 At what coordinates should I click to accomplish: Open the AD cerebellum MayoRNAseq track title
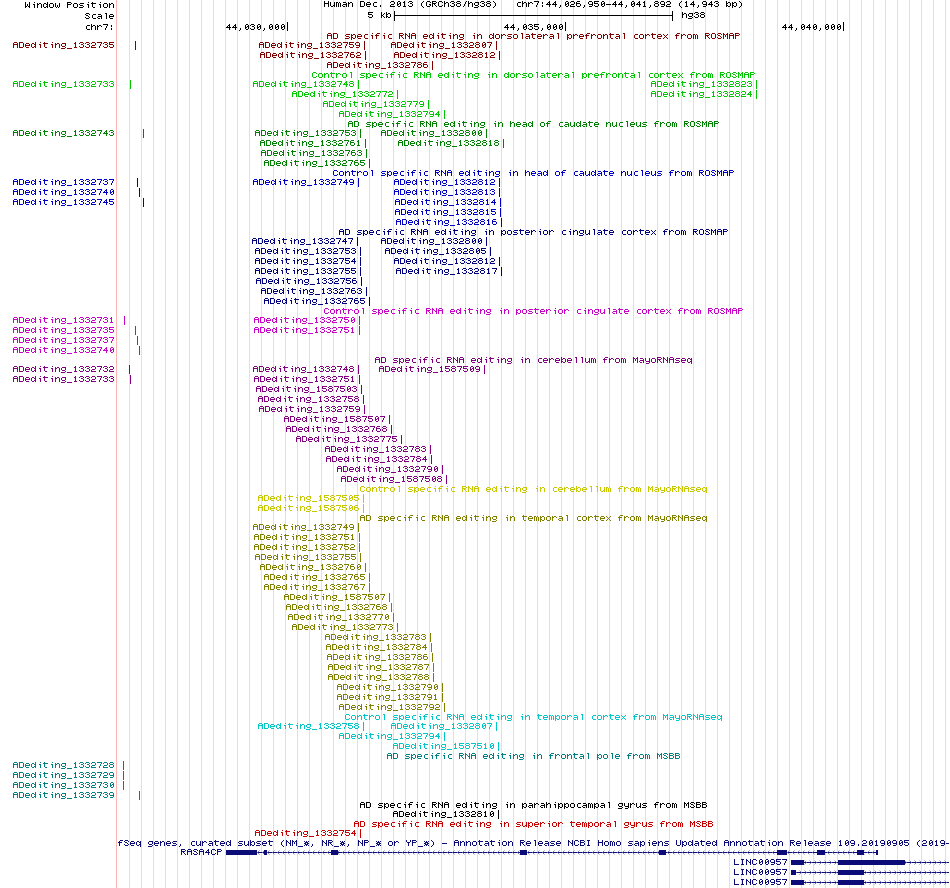(x=533, y=360)
